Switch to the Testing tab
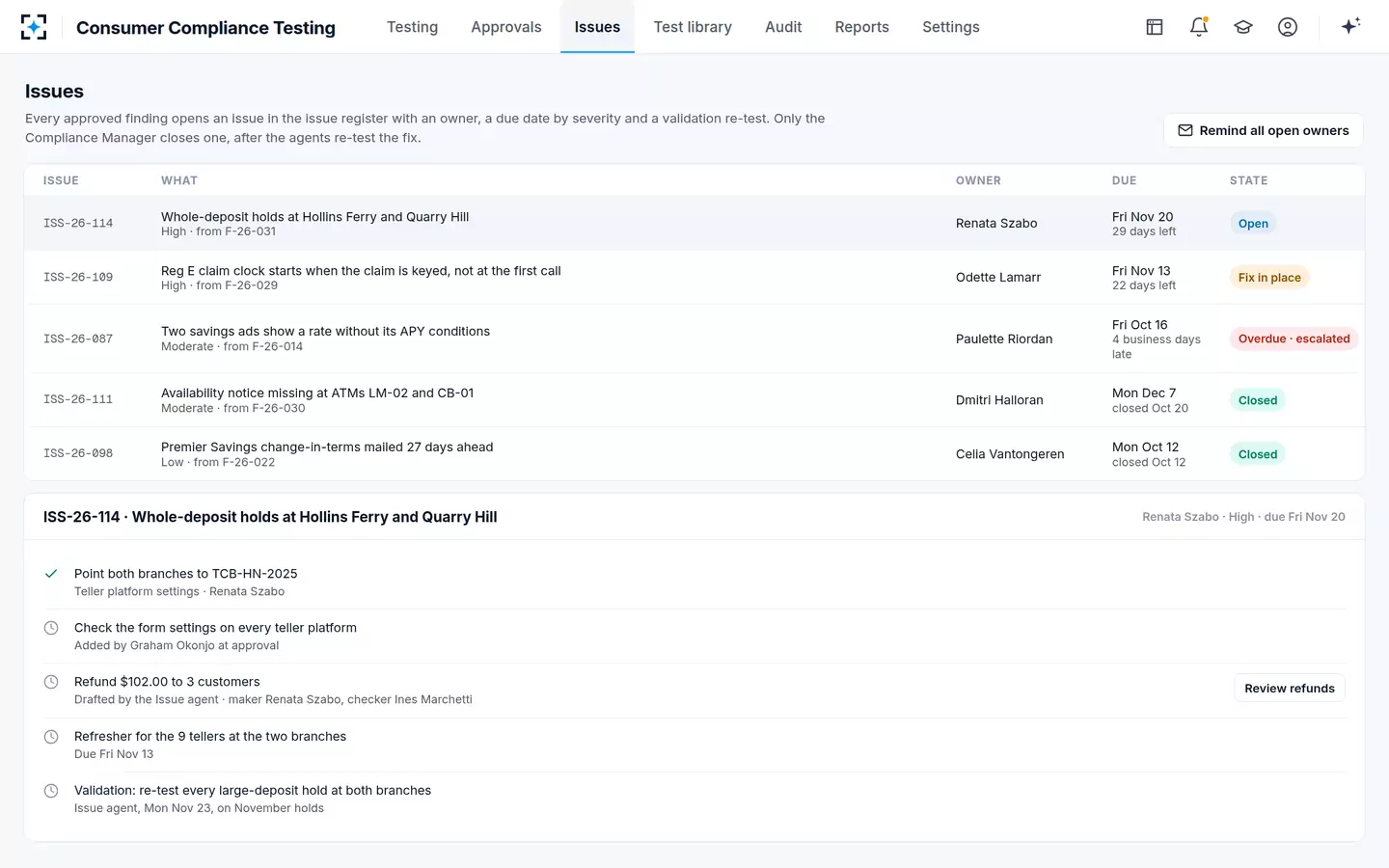Screen dimensions: 1389x868 pyautogui.click(x=412, y=27)
